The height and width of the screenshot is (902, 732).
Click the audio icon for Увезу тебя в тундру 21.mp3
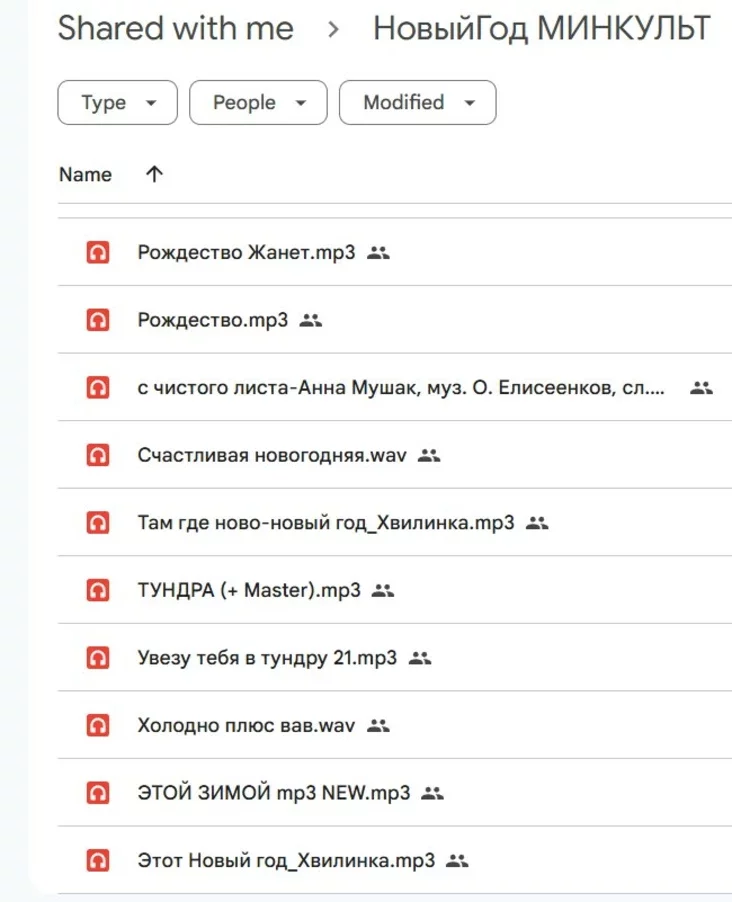coord(97,658)
